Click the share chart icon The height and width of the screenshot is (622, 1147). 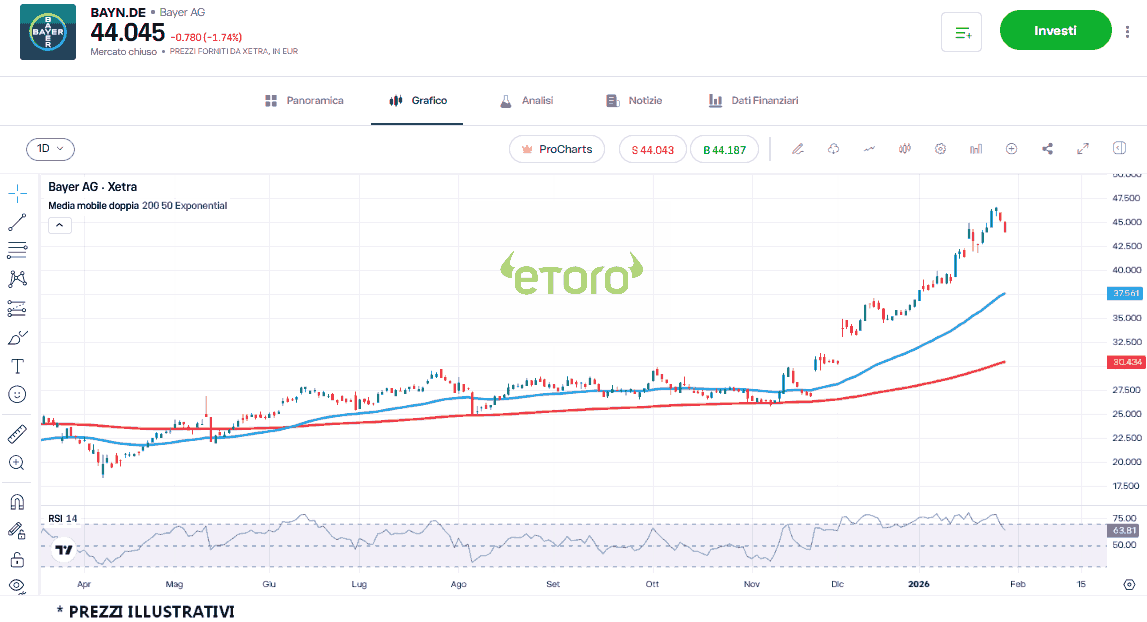pos(1047,149)
